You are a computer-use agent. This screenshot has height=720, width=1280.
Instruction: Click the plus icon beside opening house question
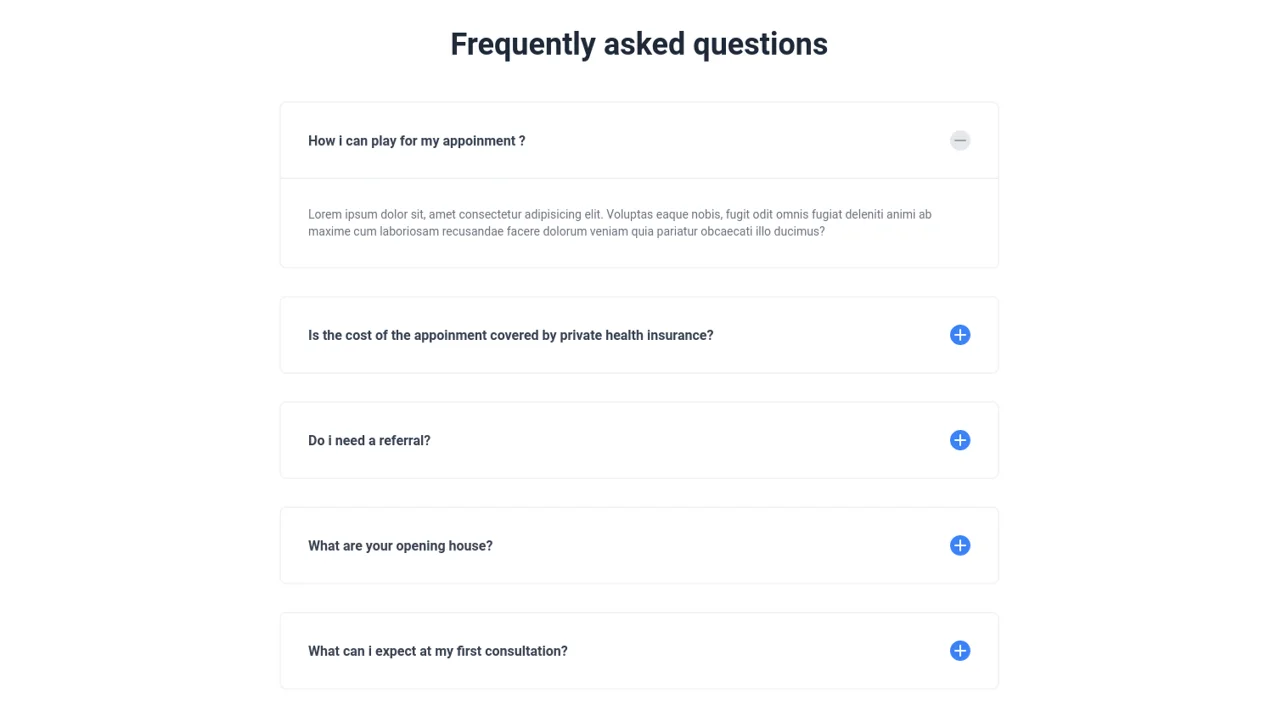pos(959,545)
